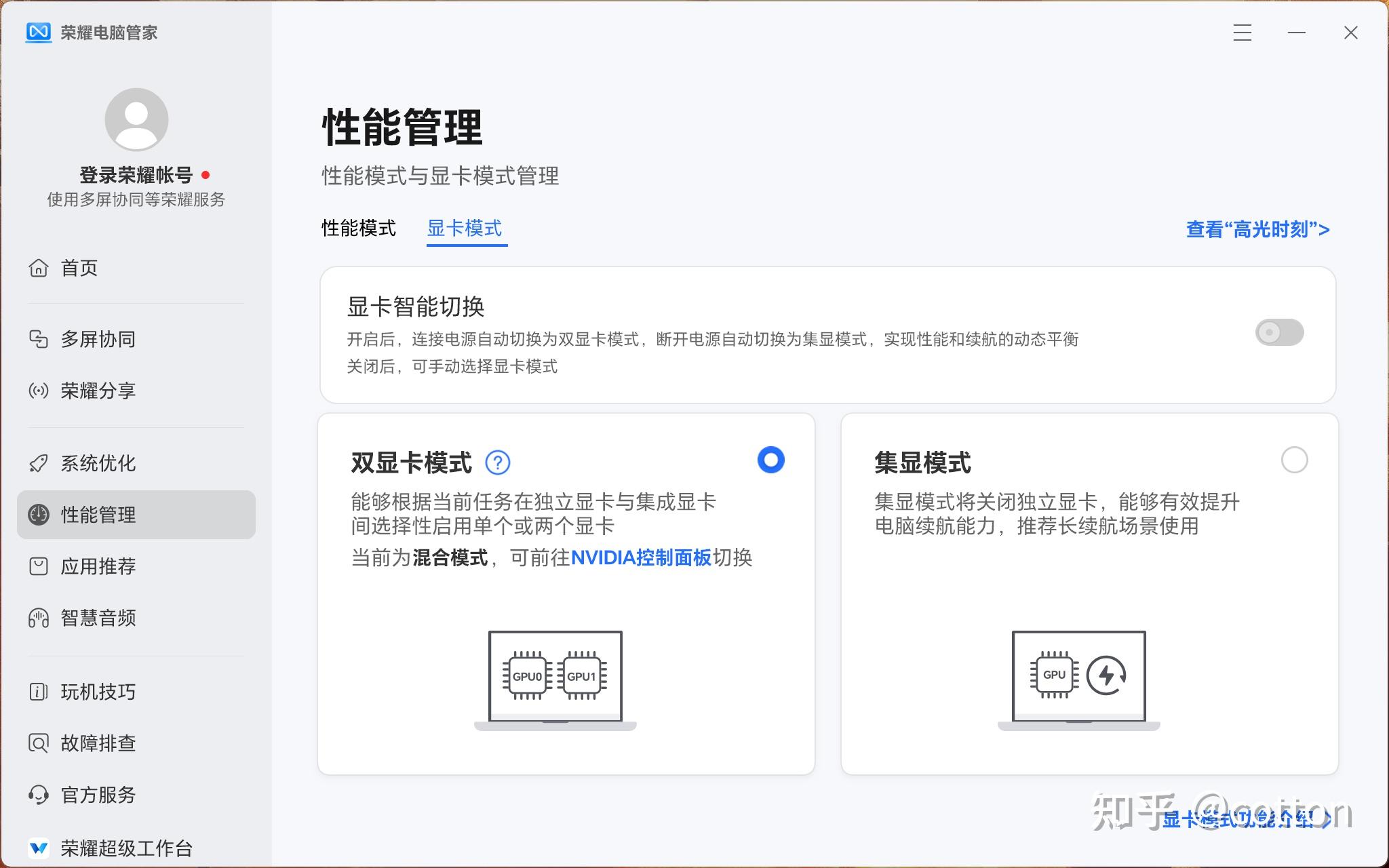Open 系统优化 in the sidebar

pyautogui.click(x=136, y=463)
